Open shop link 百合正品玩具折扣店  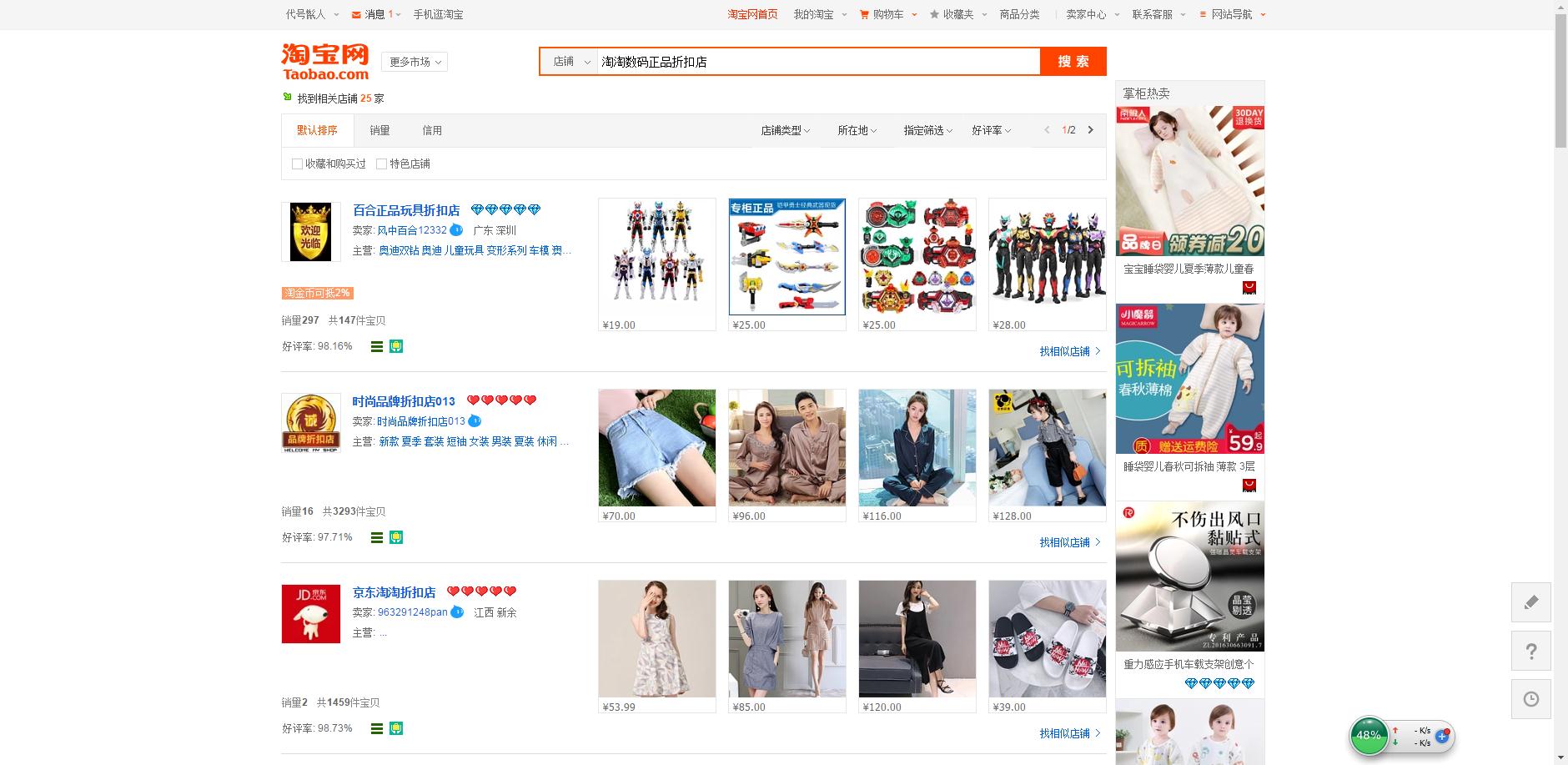click(406, 210)
